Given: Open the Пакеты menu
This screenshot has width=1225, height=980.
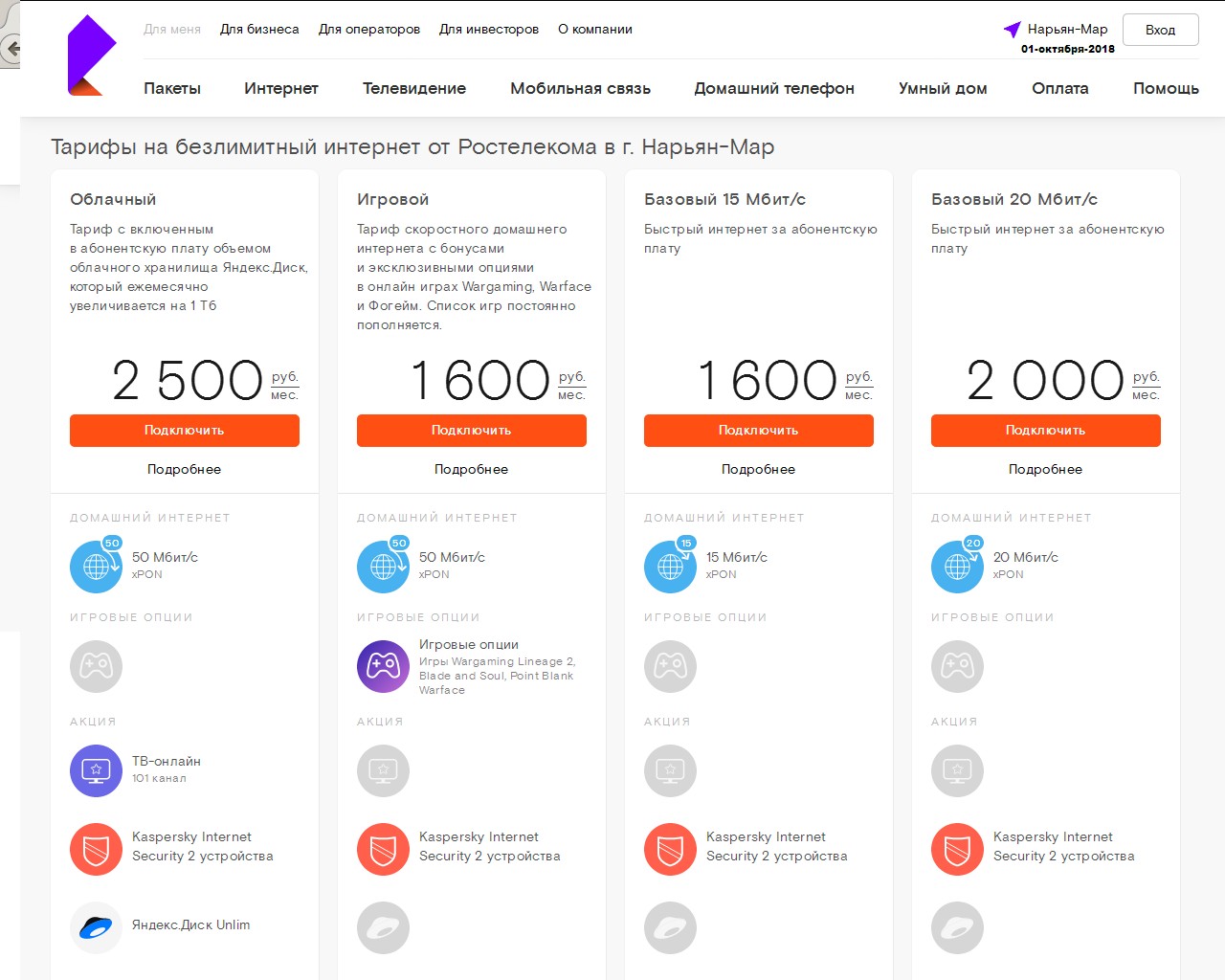Looking at the screenshot, I should [172, 88].
